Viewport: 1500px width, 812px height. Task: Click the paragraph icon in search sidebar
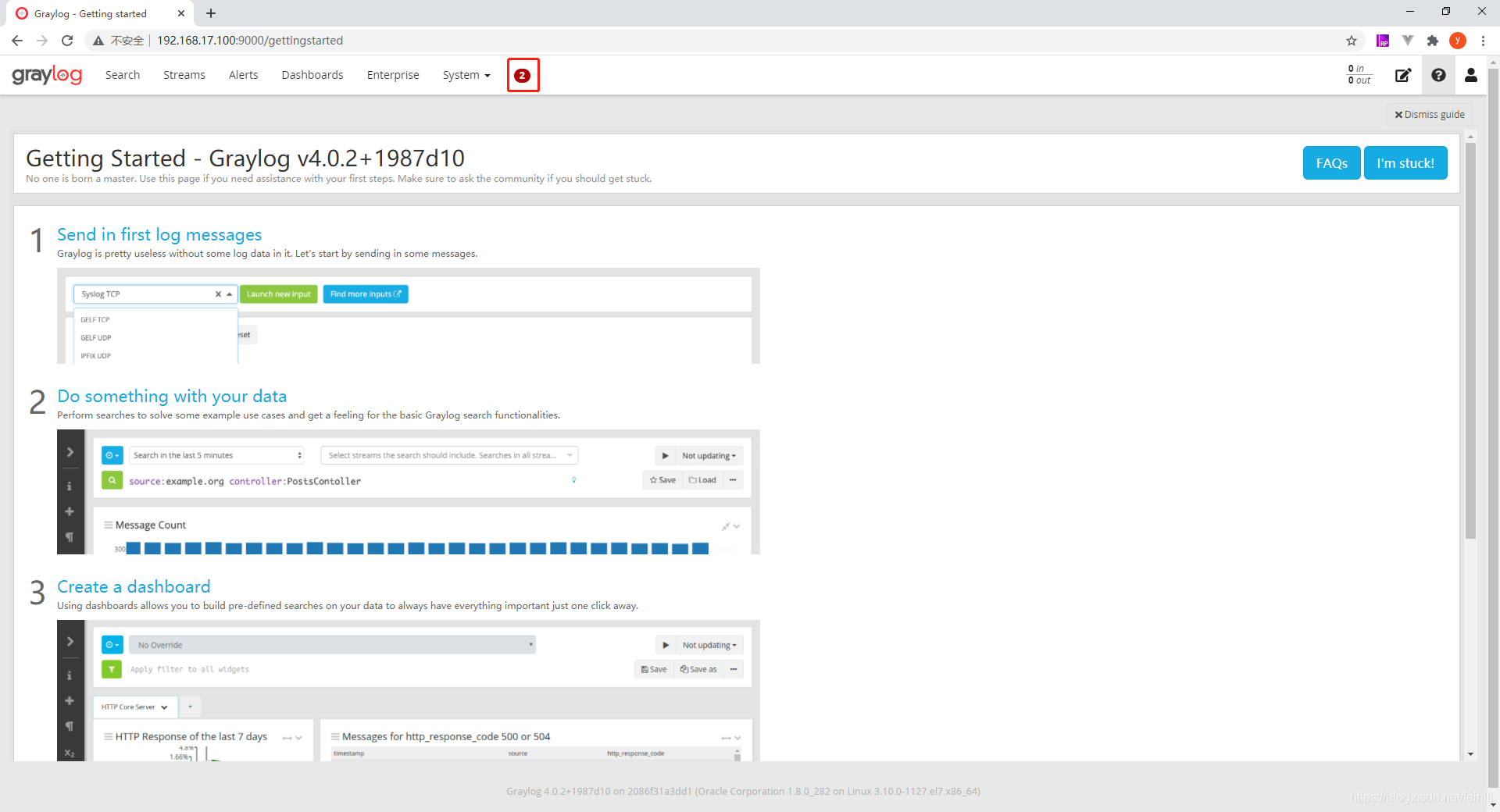click(x=70, y=537)
